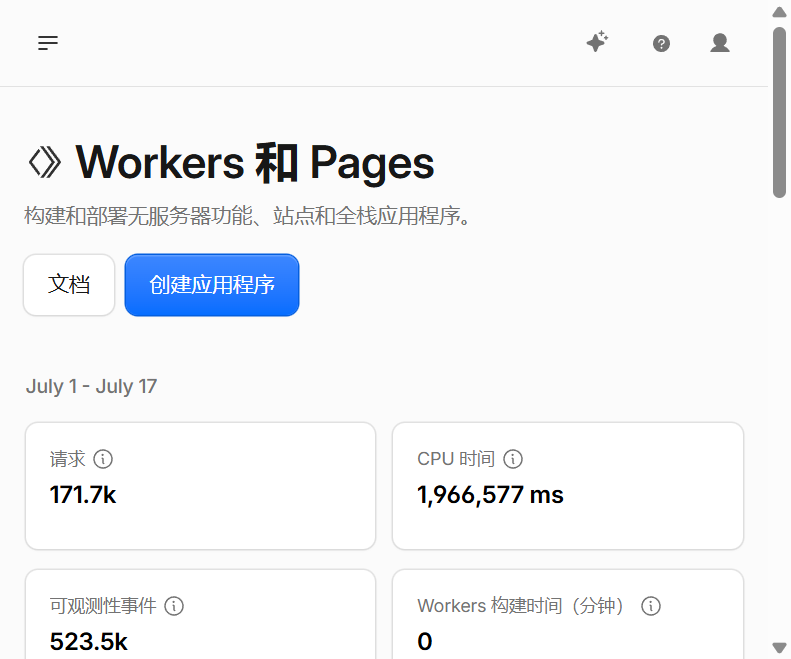Screen dimensions: 791x659
Task: Show info icon beside 可观测性事件
Action: coord(174,606)
